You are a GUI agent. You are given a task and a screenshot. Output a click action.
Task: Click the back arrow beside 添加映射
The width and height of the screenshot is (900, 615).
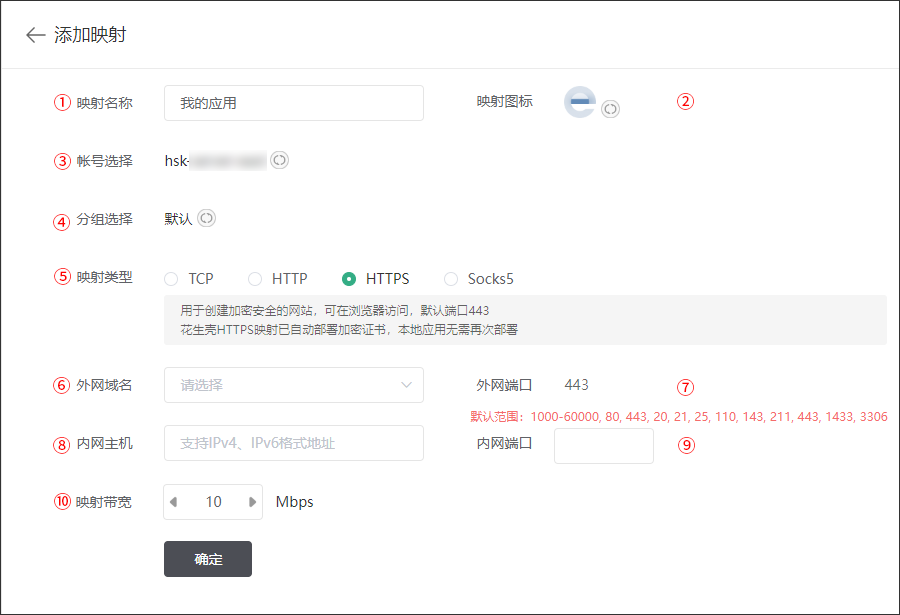pyautogui.click(x=35, y=35)
